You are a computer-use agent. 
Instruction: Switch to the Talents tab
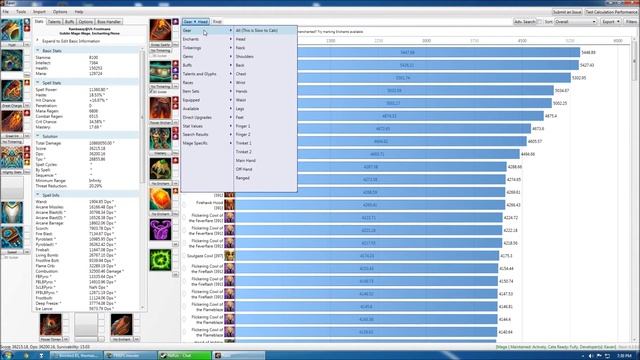click(x=54, y=22)
